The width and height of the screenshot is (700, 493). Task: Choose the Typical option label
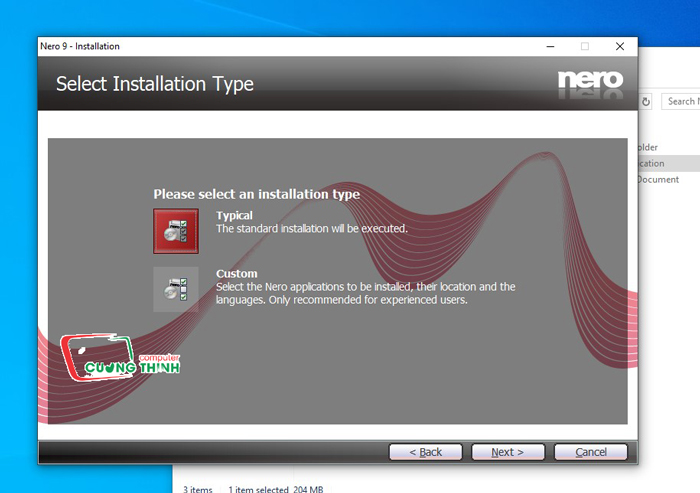click(x=234, y=215)
